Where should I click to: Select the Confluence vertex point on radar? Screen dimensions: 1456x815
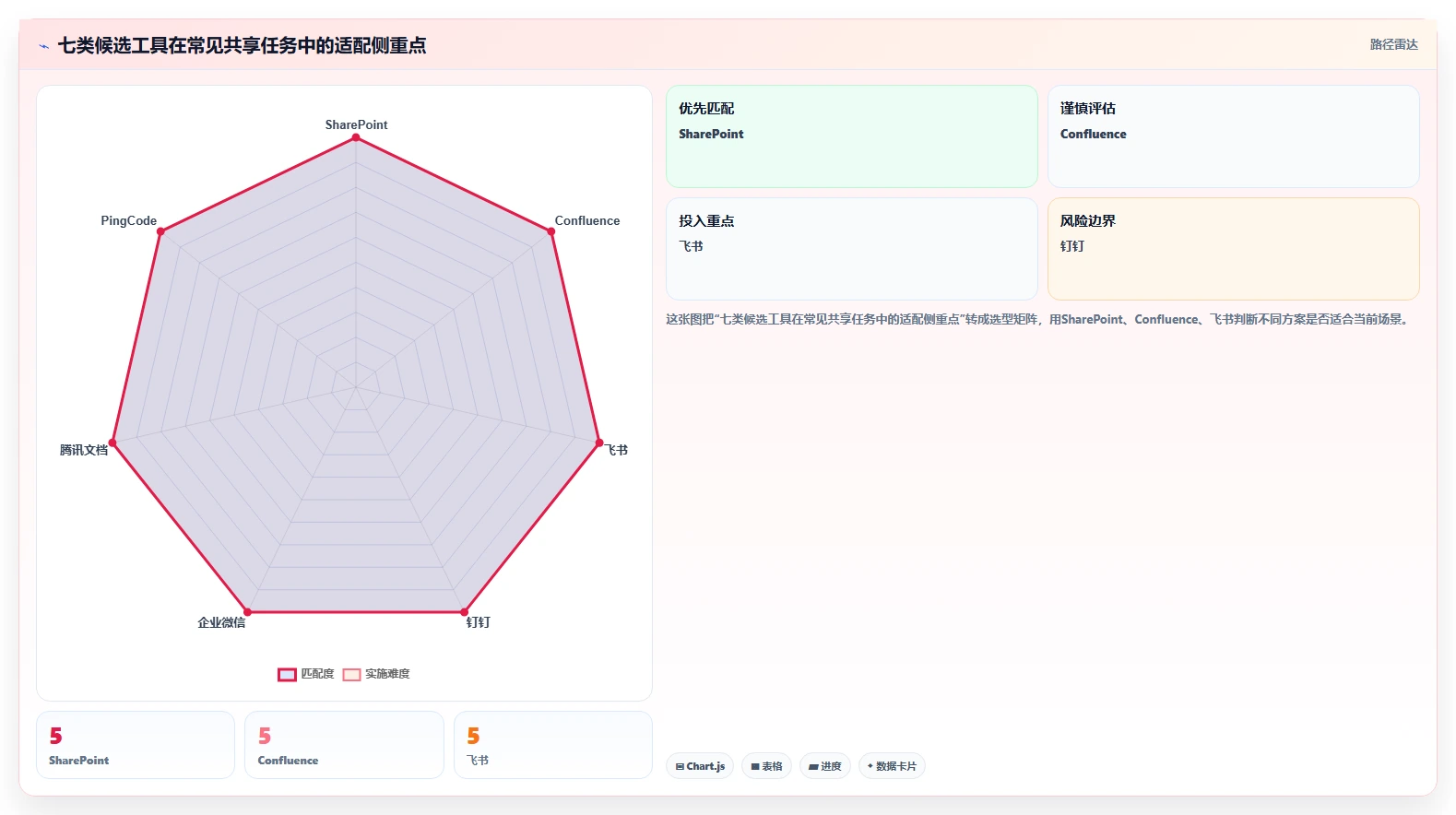[551, 231]
